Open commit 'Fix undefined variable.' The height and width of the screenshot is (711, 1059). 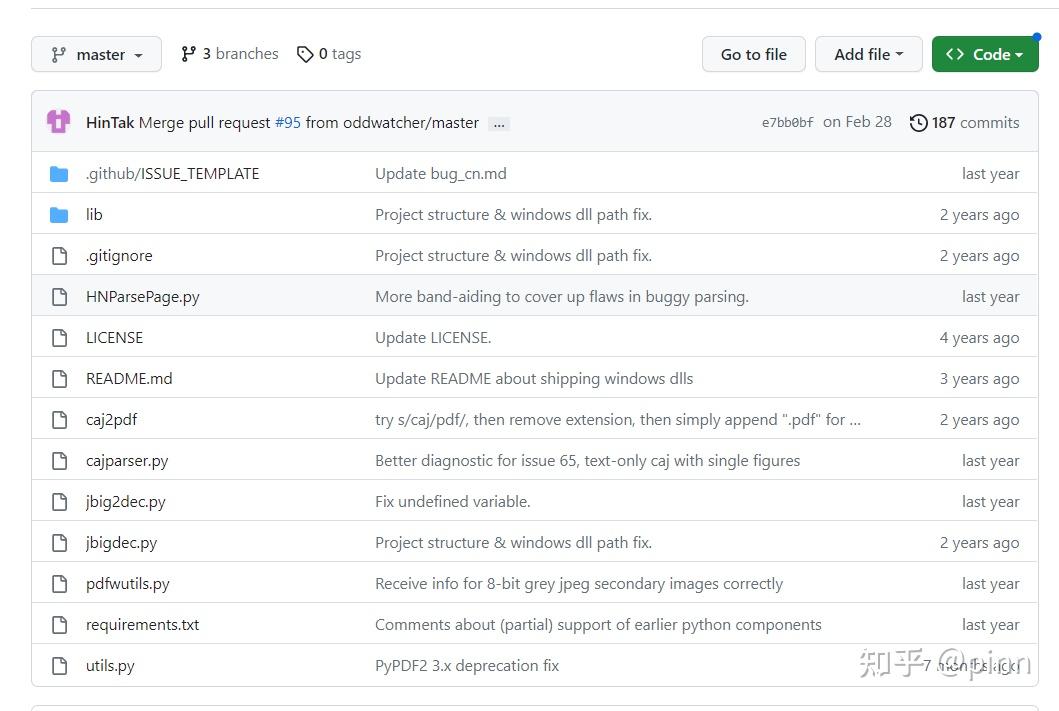(x=453, y=502)
